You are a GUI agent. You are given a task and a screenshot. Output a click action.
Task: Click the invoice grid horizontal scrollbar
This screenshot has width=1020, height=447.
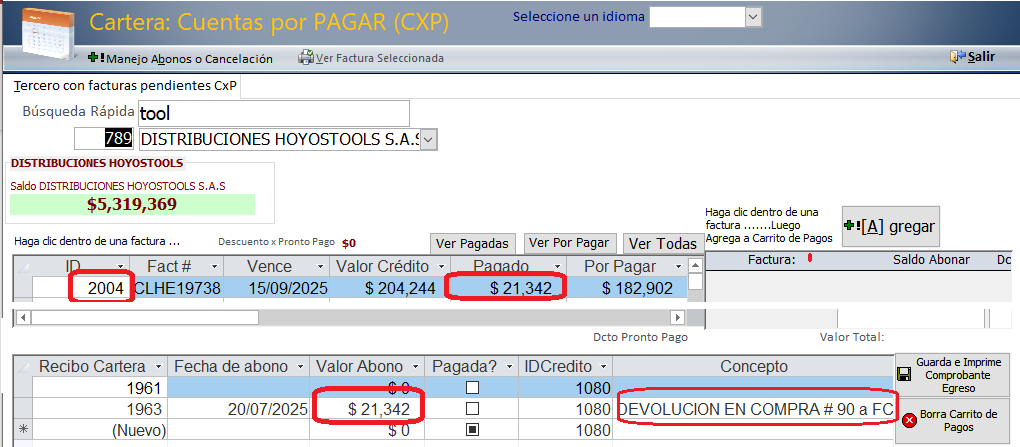350,317
